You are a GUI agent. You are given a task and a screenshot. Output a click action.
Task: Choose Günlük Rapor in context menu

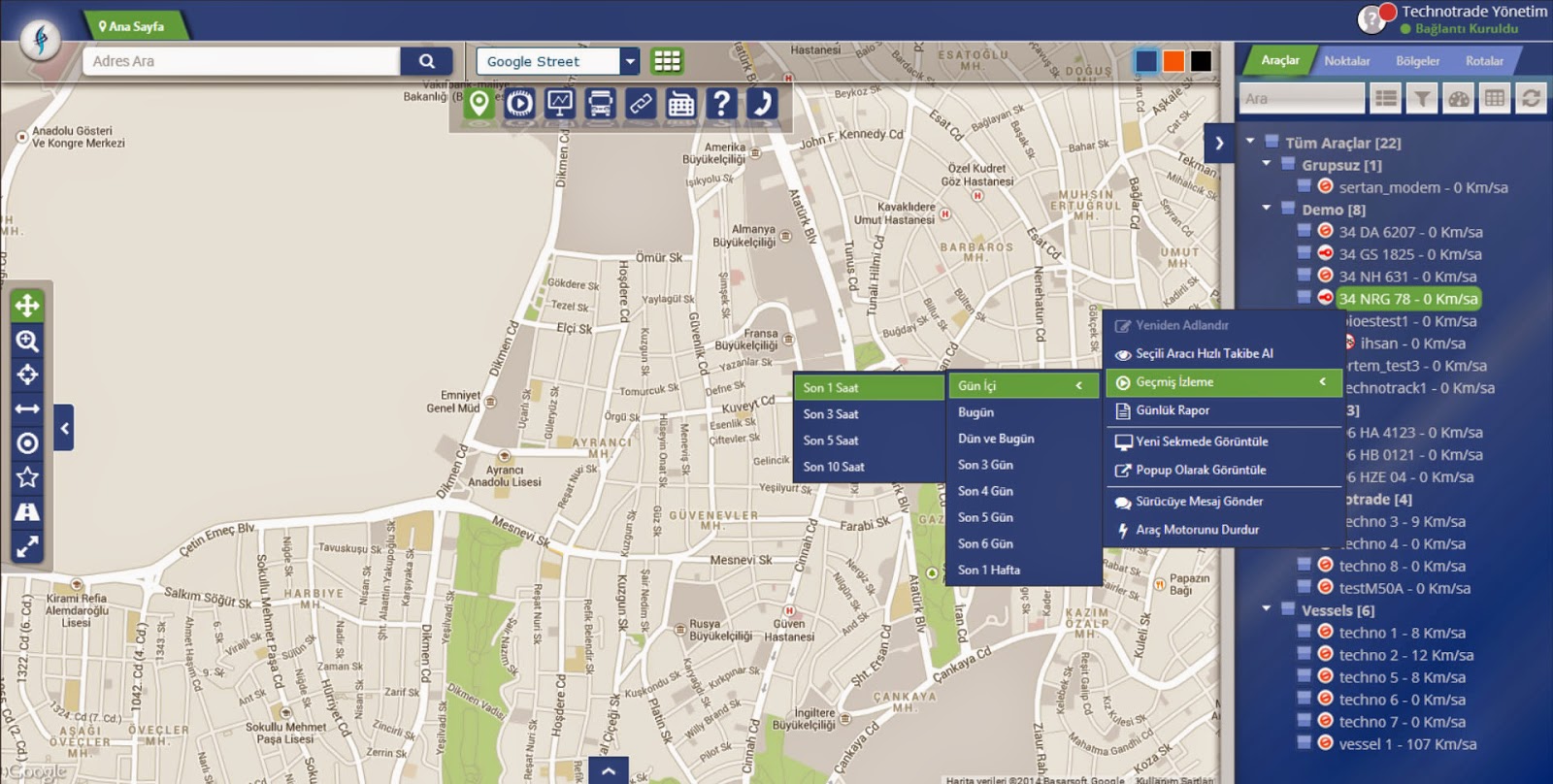[x=1223, y=410]
